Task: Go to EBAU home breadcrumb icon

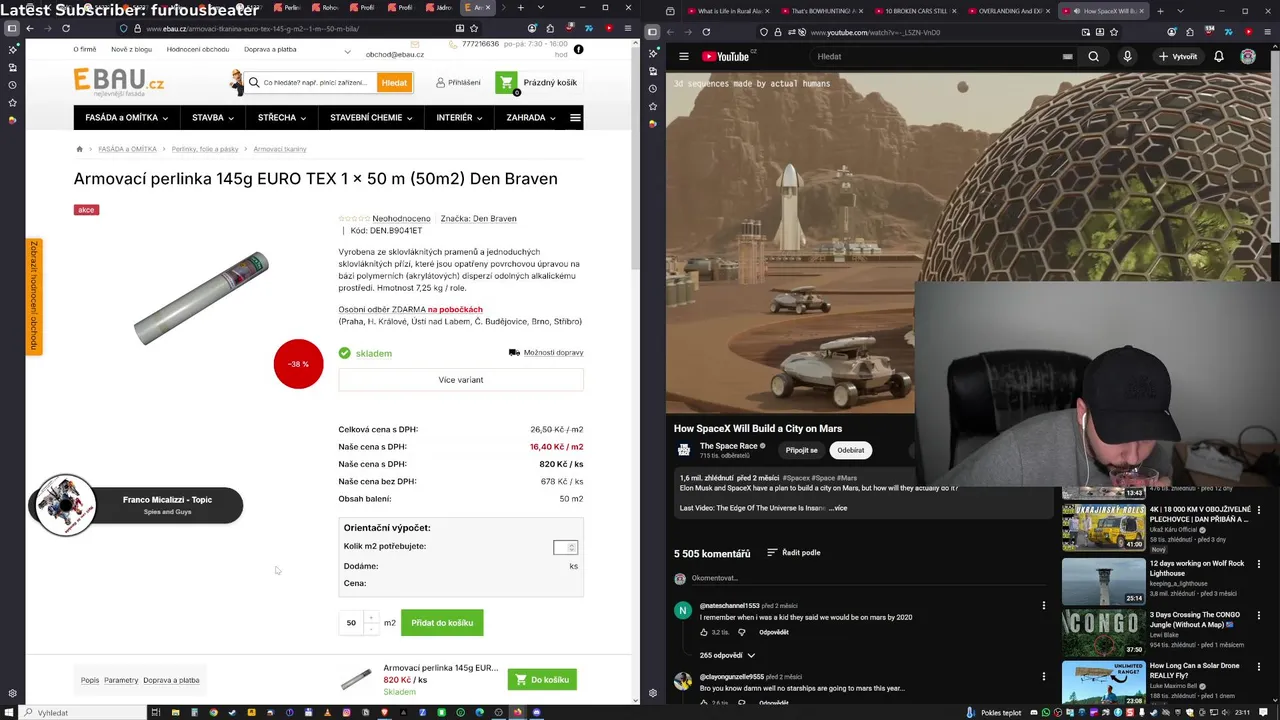Action: tap(79, 149)
